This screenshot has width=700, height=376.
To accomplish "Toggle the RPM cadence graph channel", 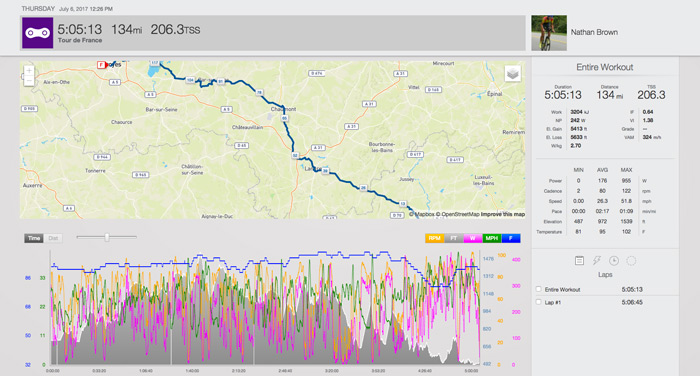I will (434, 238).
